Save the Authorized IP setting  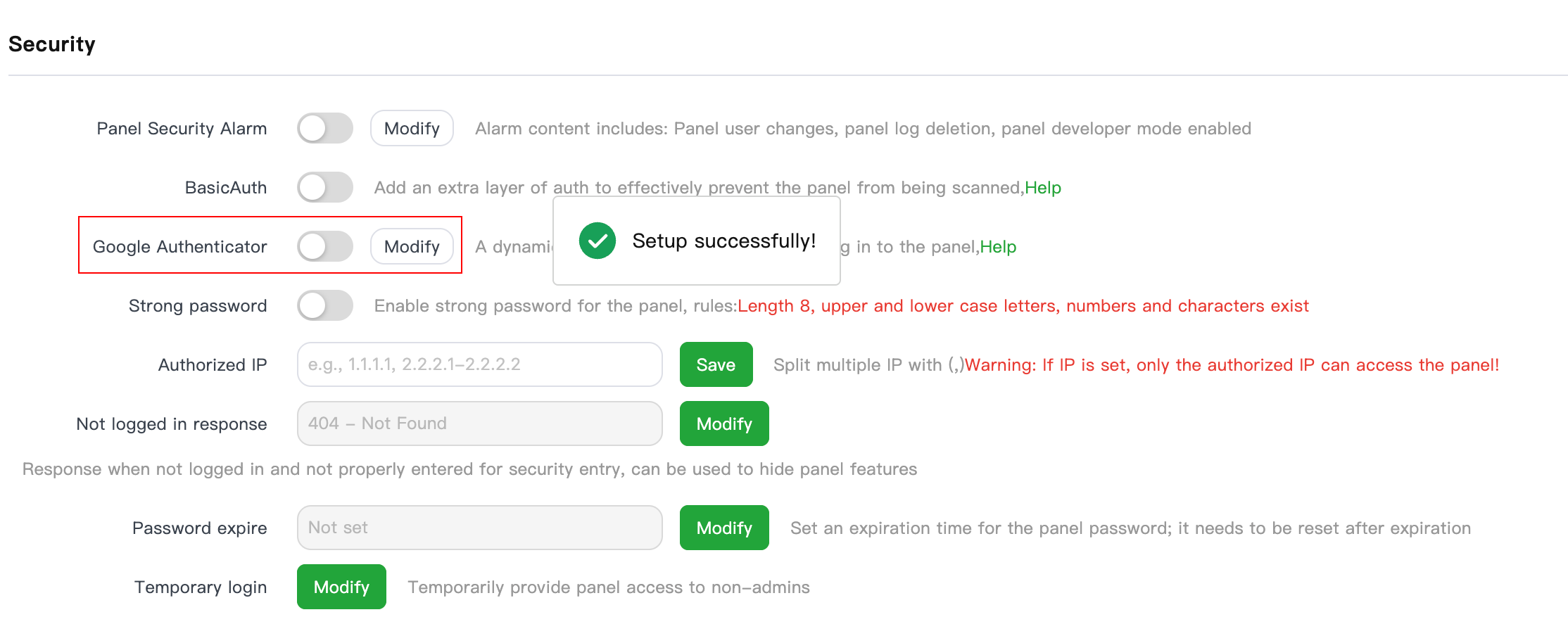pos(716,364)
